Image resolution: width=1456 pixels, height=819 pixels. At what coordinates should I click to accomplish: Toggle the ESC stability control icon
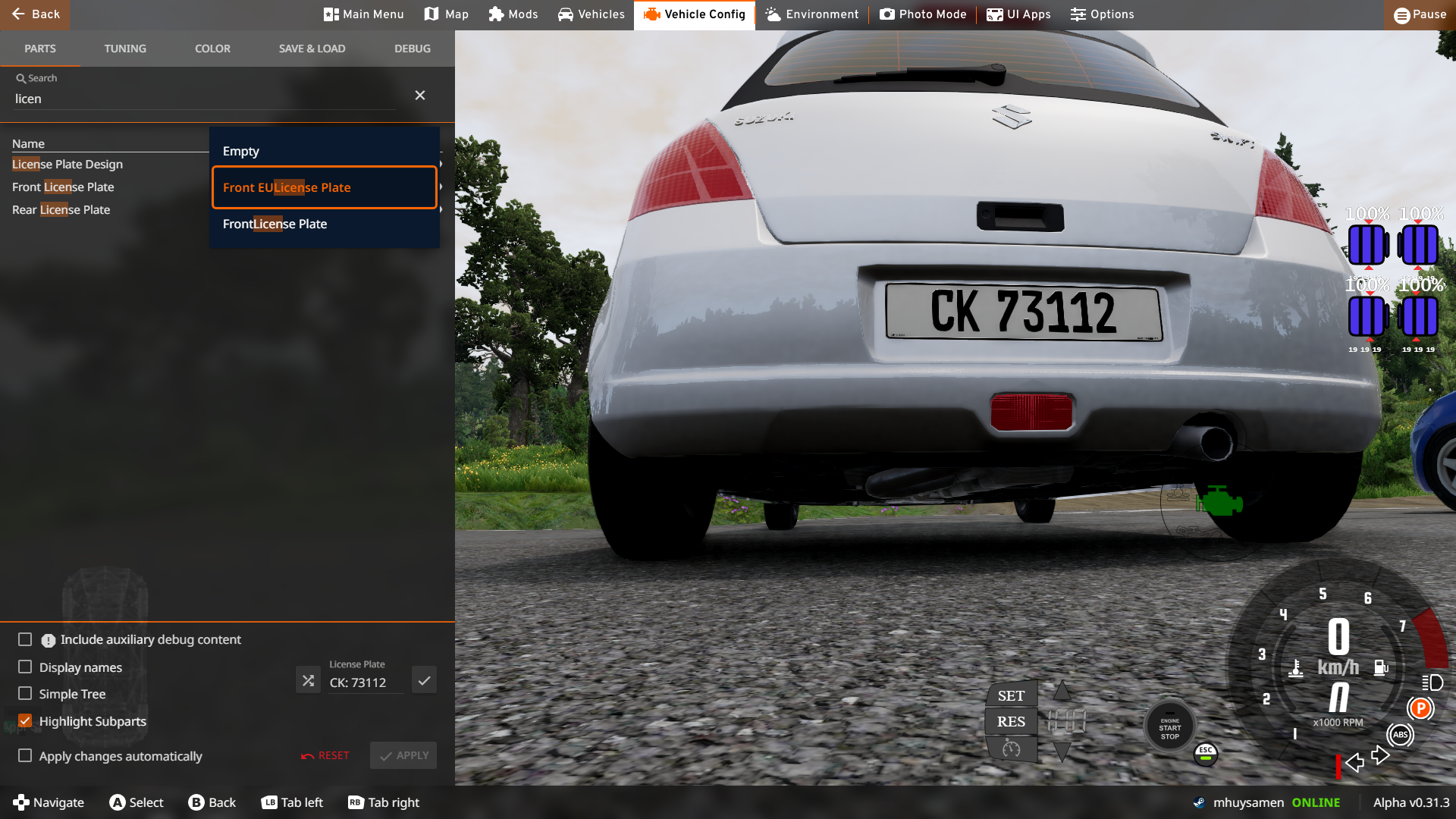click(x=1206, y=754)
